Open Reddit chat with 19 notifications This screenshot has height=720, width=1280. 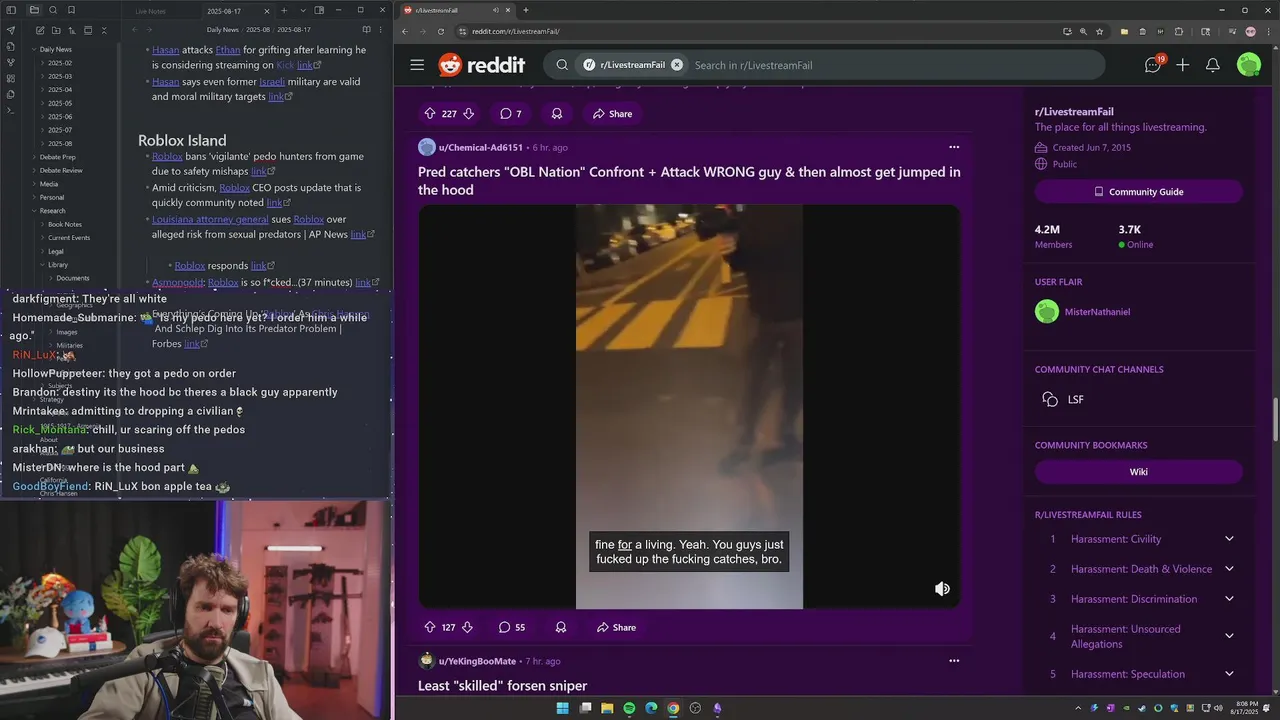[x=1153, y=65]
